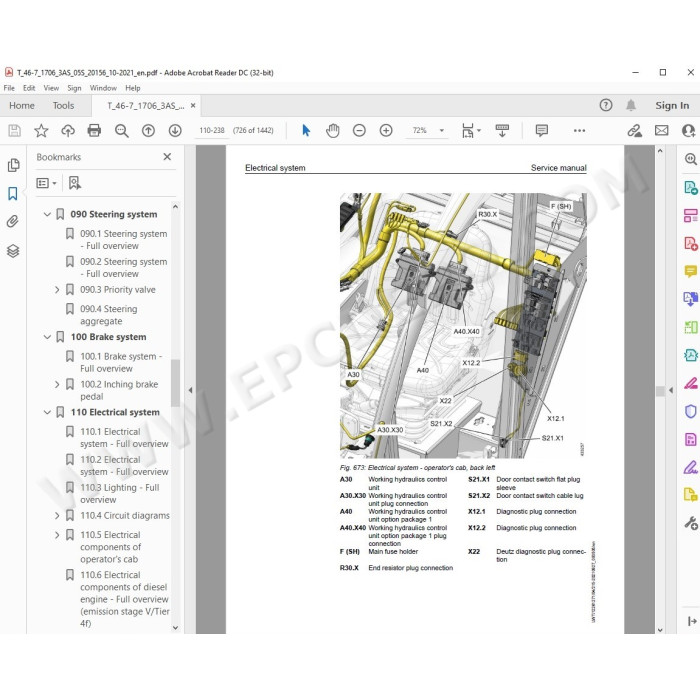Expand 090.3 Priority valve bookmark
700x700 pixels.
[x=57, y=290]
